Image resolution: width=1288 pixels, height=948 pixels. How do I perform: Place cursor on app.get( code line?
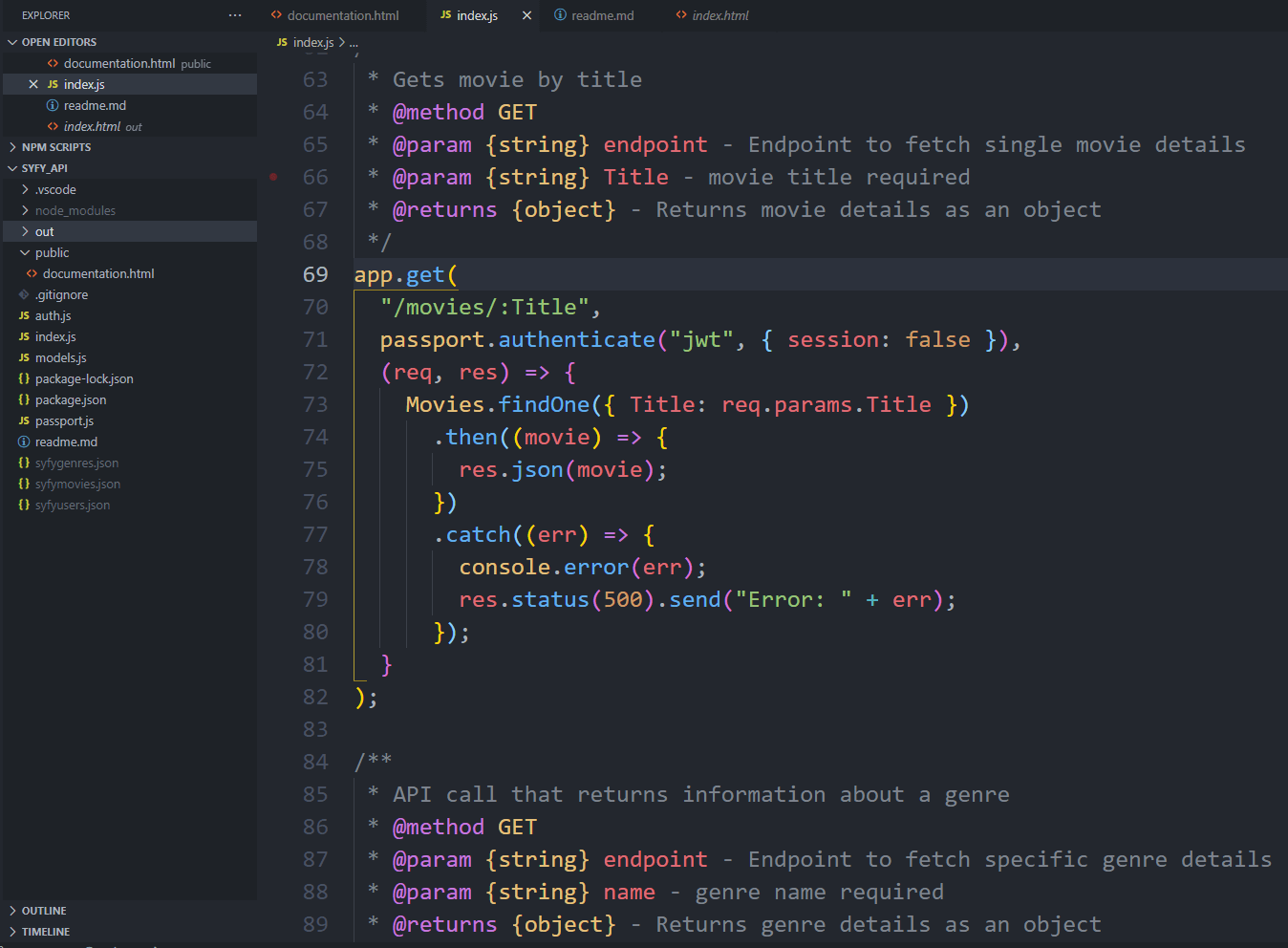pos(406,274)
